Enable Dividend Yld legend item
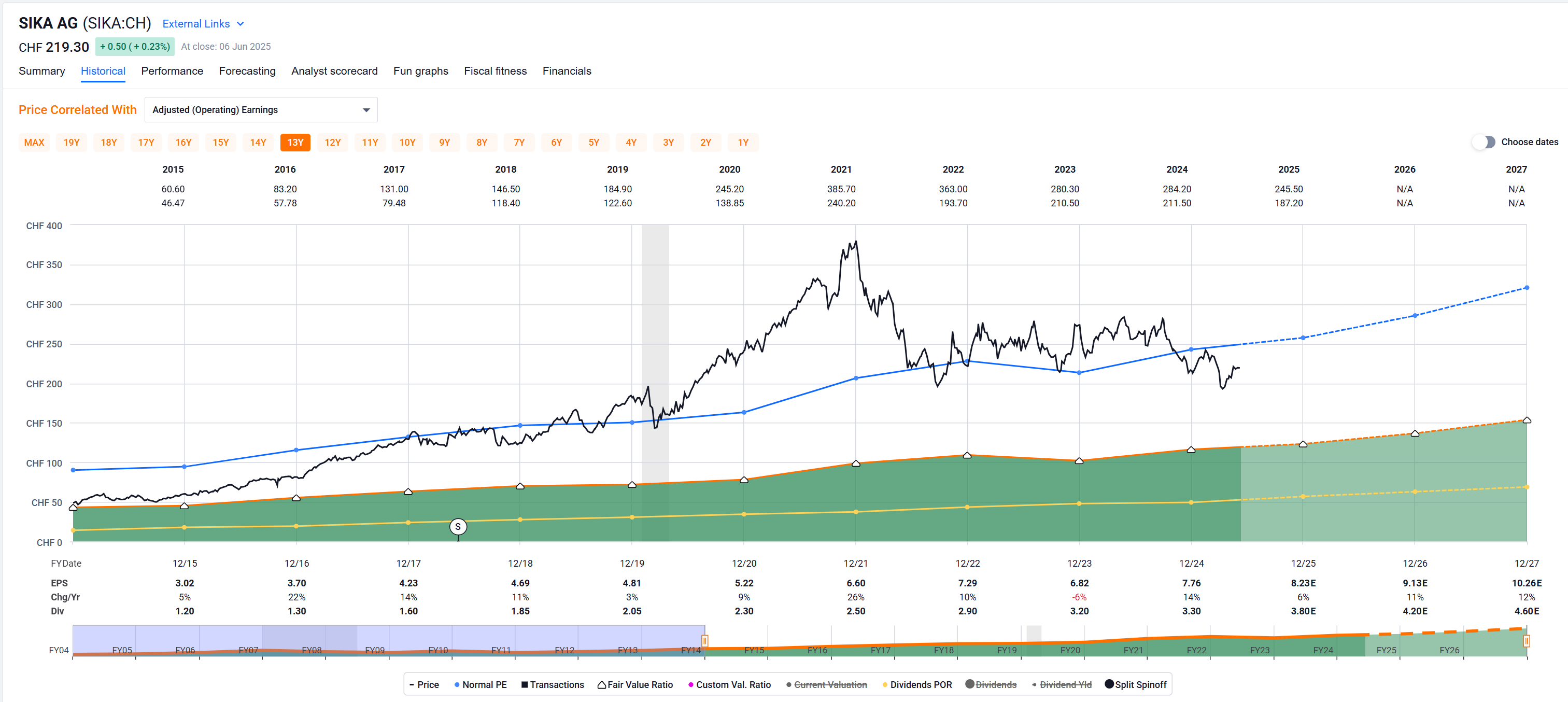The width and height of the screenshot is (1568, 702). coord(1062,684)
